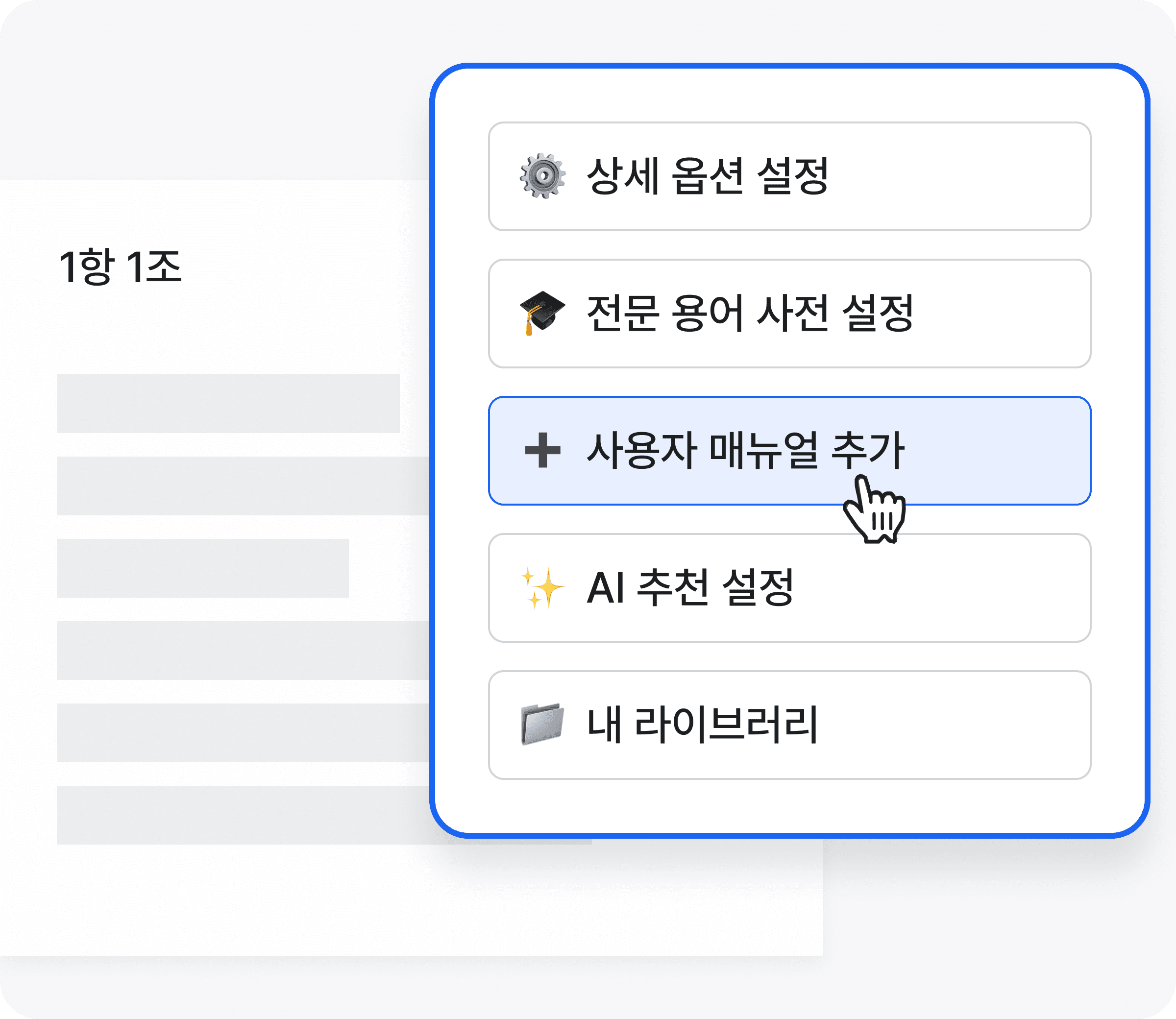Click empty popup space below 내 라이브러리
Viewport: 1176px width, 1019px height.
(789, 806)
